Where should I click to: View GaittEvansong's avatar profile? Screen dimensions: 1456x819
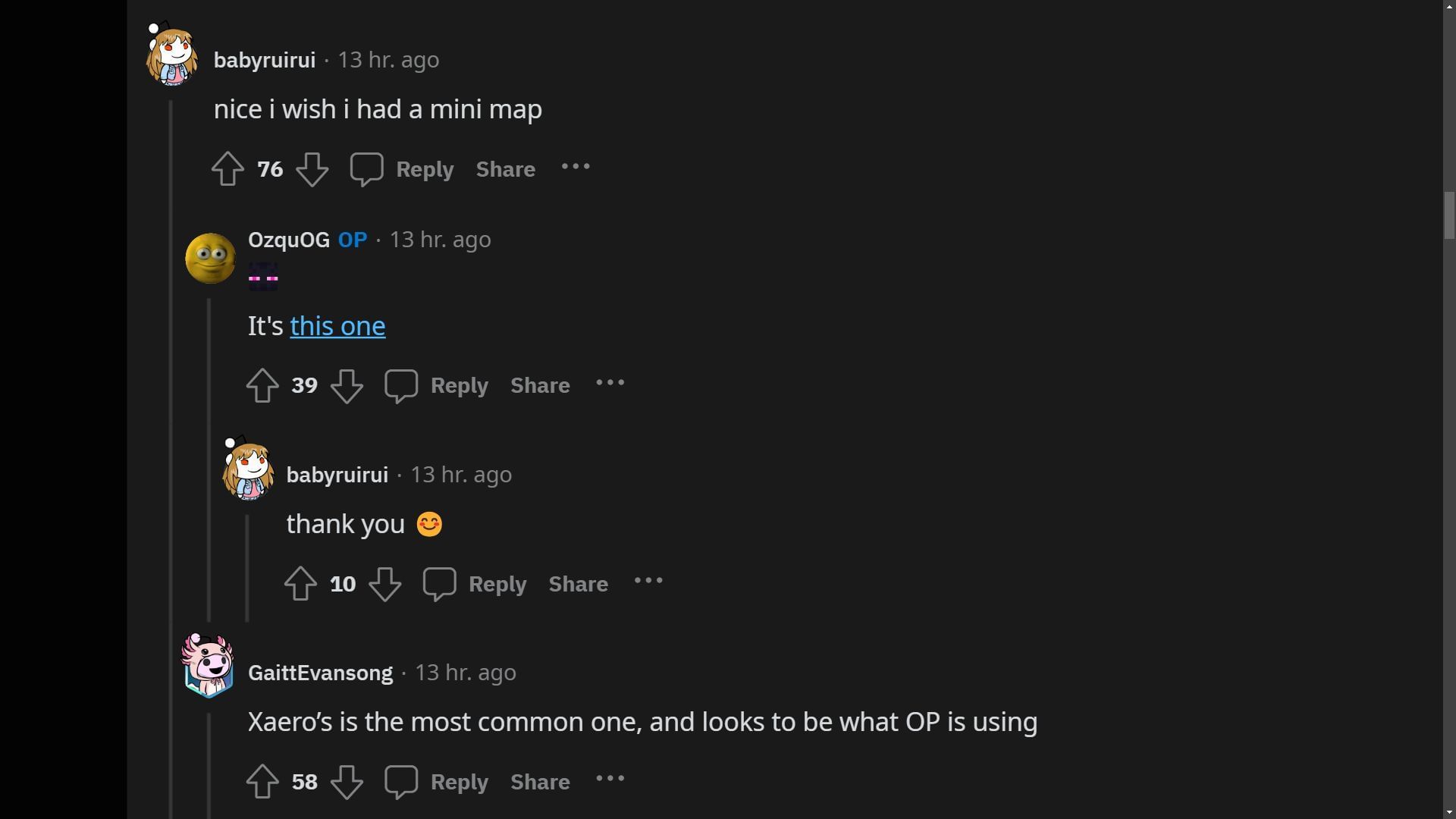(209, 666)
